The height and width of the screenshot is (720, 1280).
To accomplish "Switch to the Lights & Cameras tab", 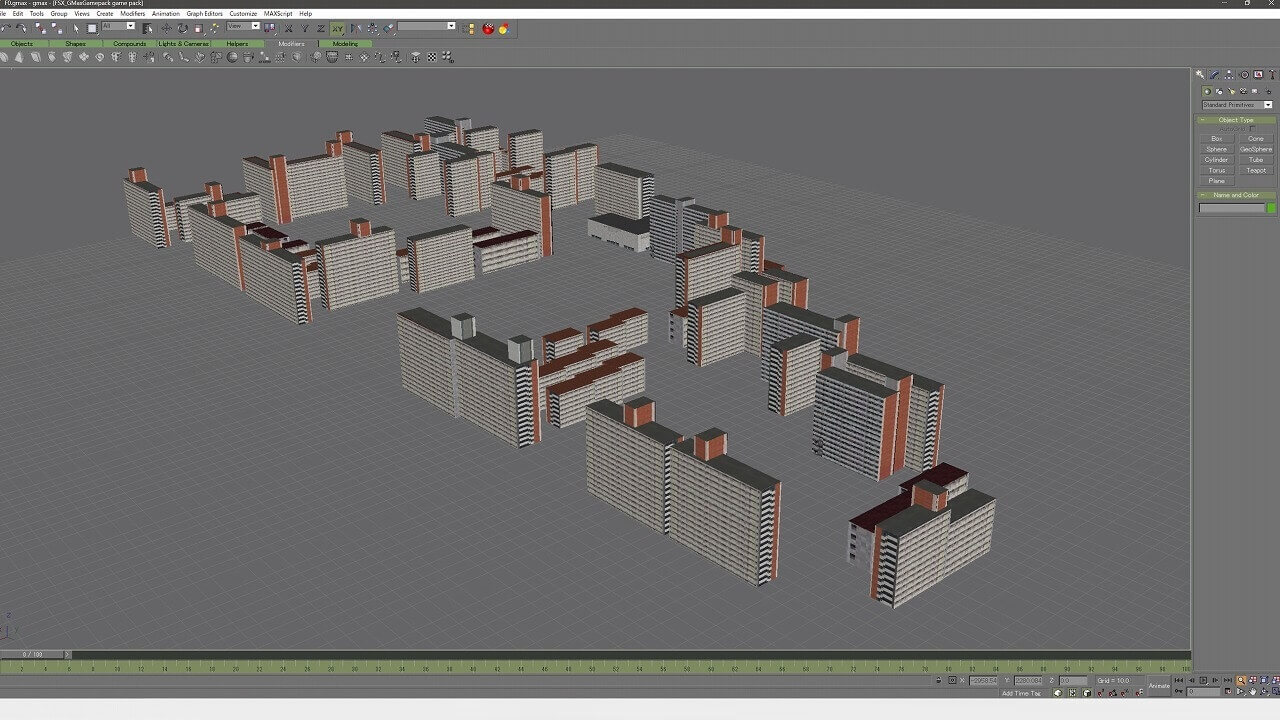I will point(183,44).
